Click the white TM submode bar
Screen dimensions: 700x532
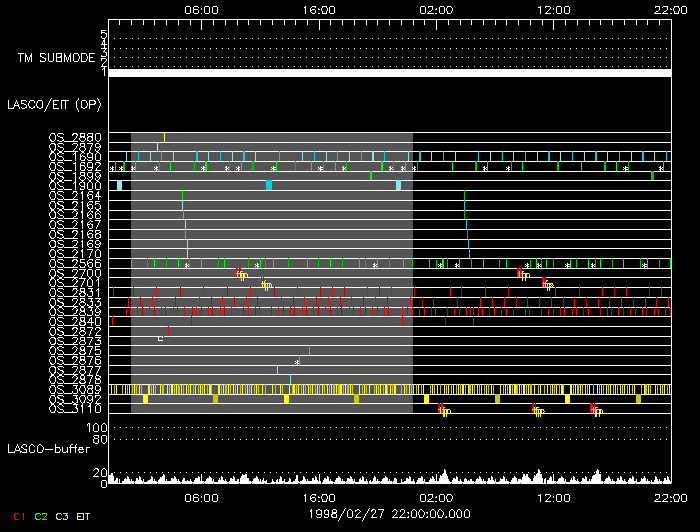[x=388, y=73]
